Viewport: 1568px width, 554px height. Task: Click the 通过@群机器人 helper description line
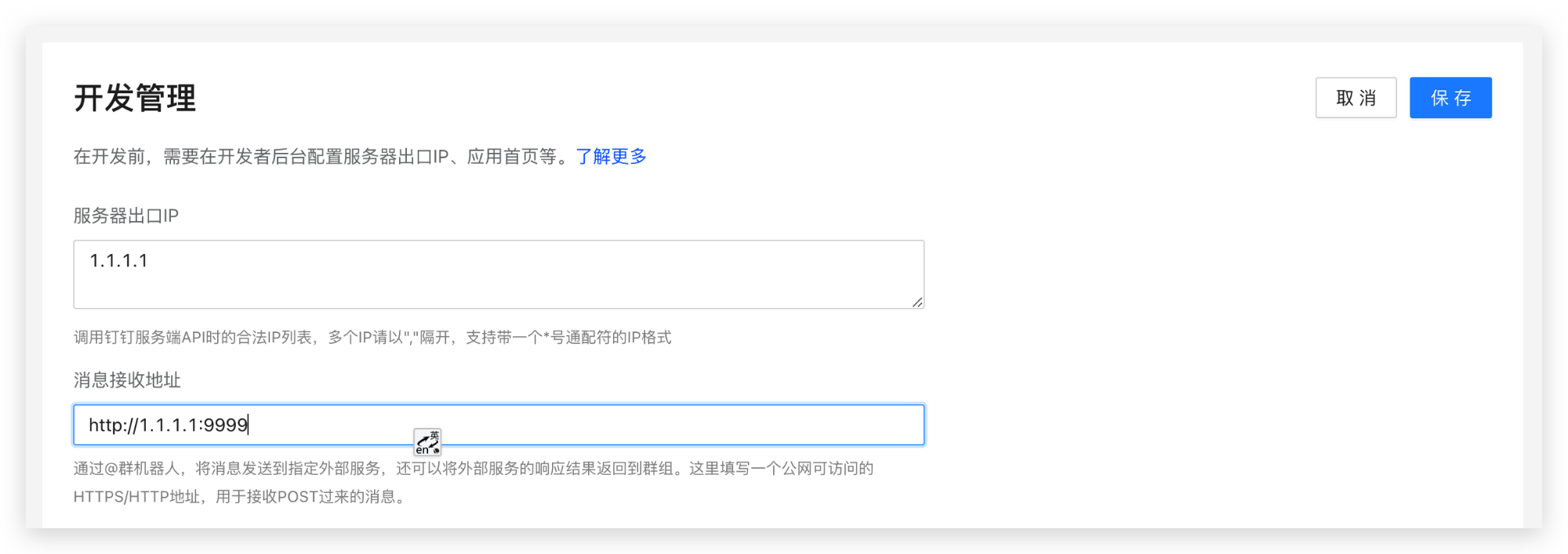click(474, 469)
